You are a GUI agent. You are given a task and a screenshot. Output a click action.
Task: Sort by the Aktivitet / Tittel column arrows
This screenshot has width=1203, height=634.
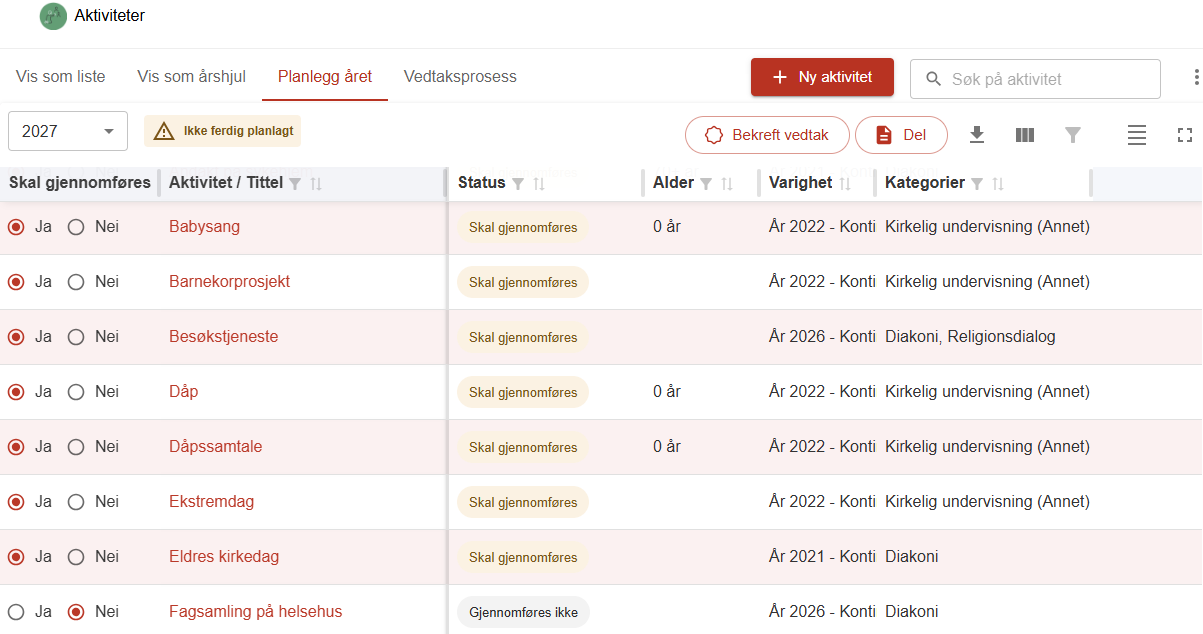pyautogui.click(x=316, y=183)
